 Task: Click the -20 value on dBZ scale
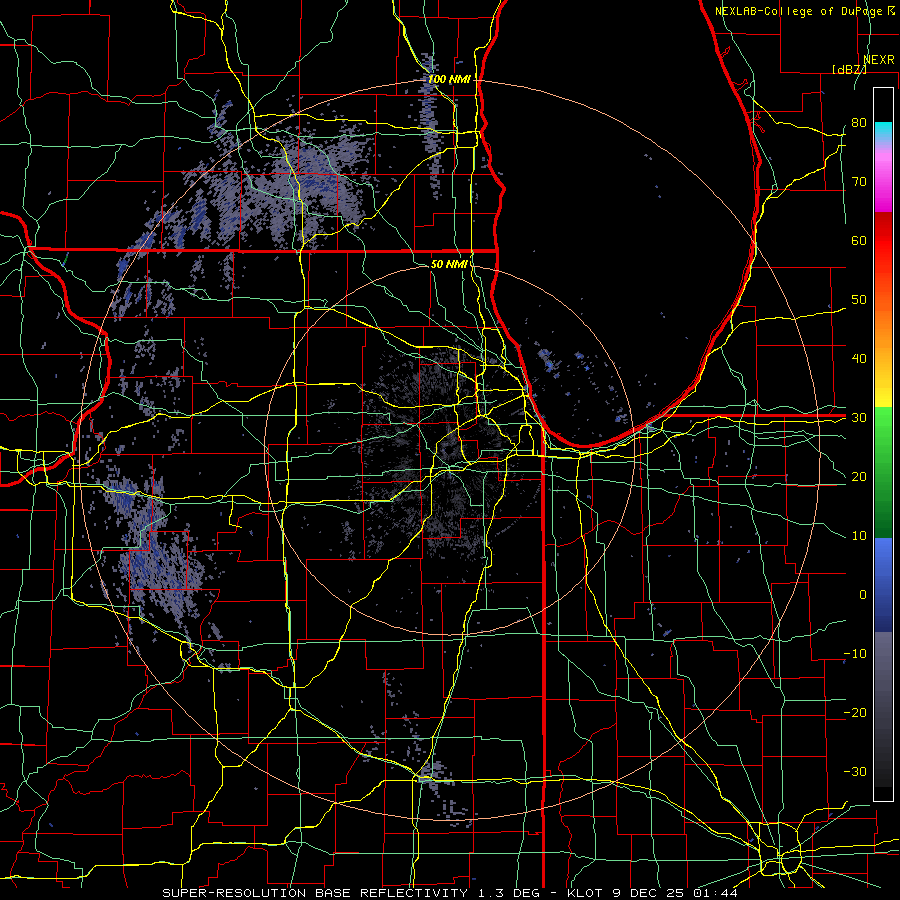coord(855,712)
